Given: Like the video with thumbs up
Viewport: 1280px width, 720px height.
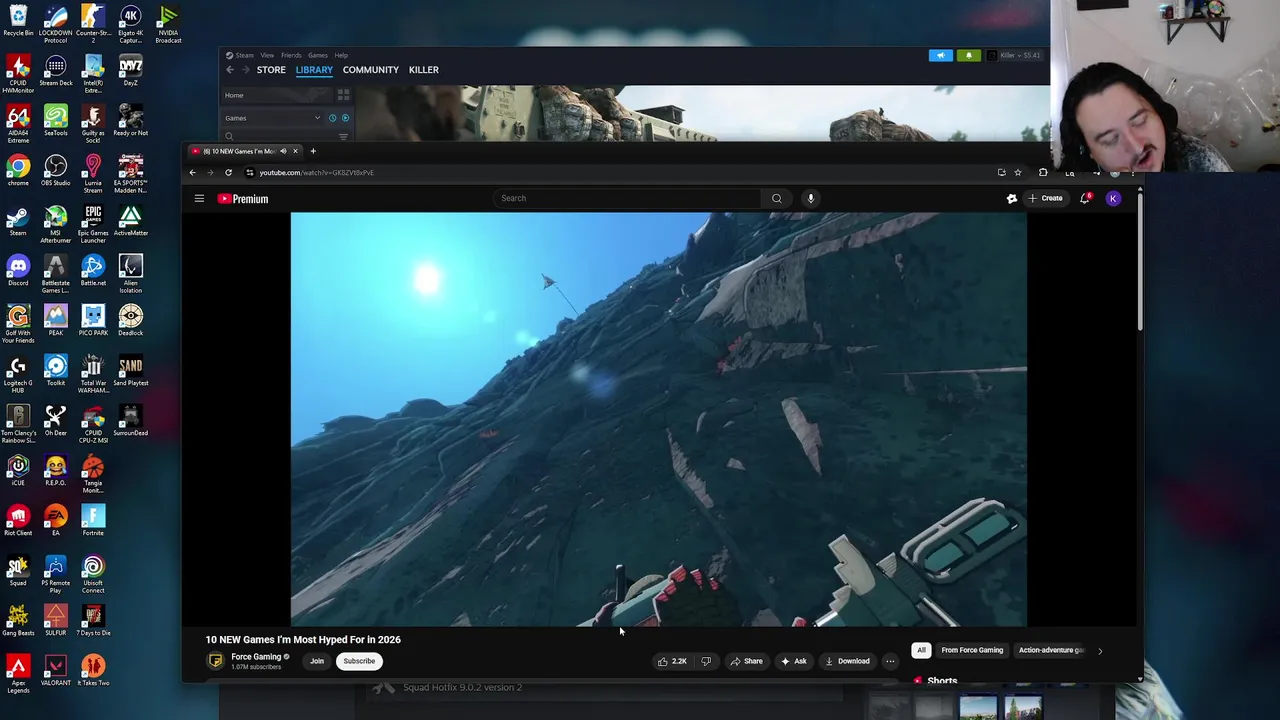Looking at the screenshot, I should [672, 661].
